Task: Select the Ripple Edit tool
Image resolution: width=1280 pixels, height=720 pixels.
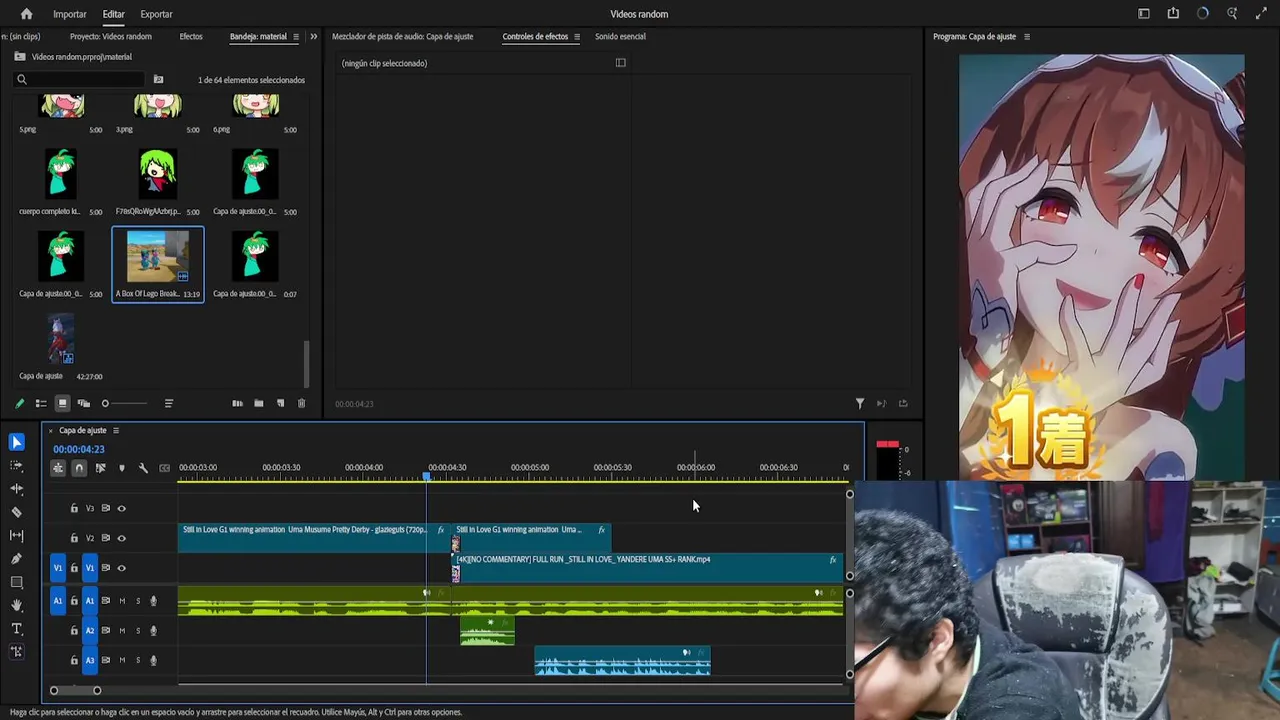Action: click(x=16, y=489)
